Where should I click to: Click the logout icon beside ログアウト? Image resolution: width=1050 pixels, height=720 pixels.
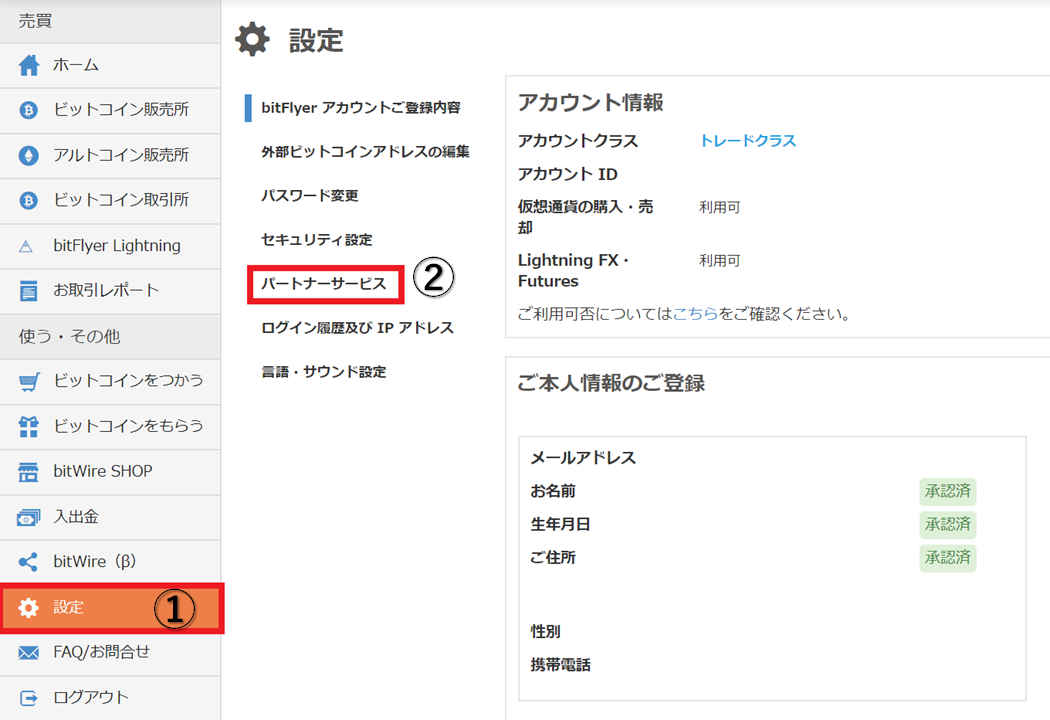pos(29,698)
